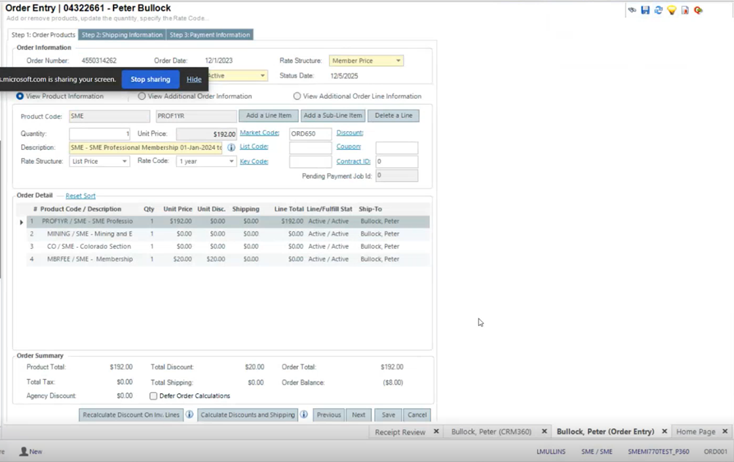Open the Receipt Review tab

[x=400, y=432]
